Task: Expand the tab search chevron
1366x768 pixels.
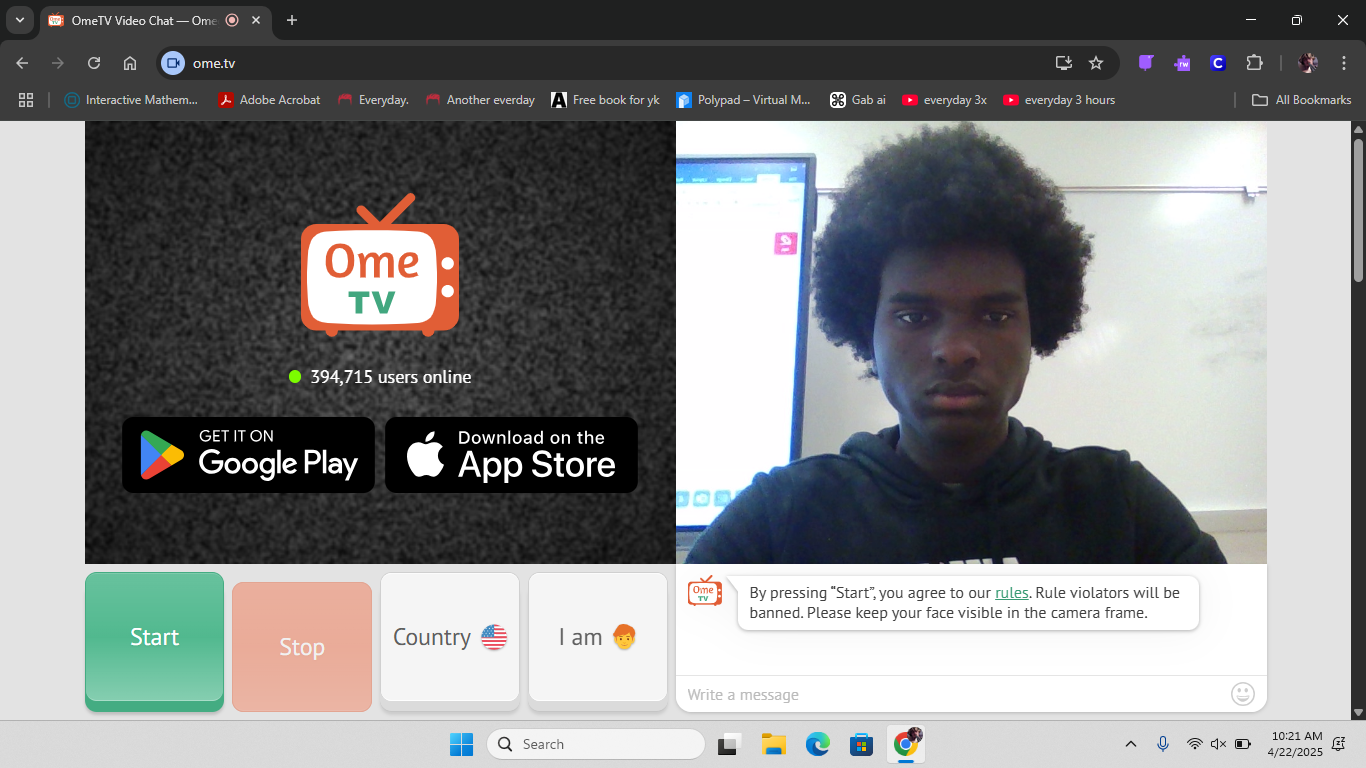Action: [19, 20]
